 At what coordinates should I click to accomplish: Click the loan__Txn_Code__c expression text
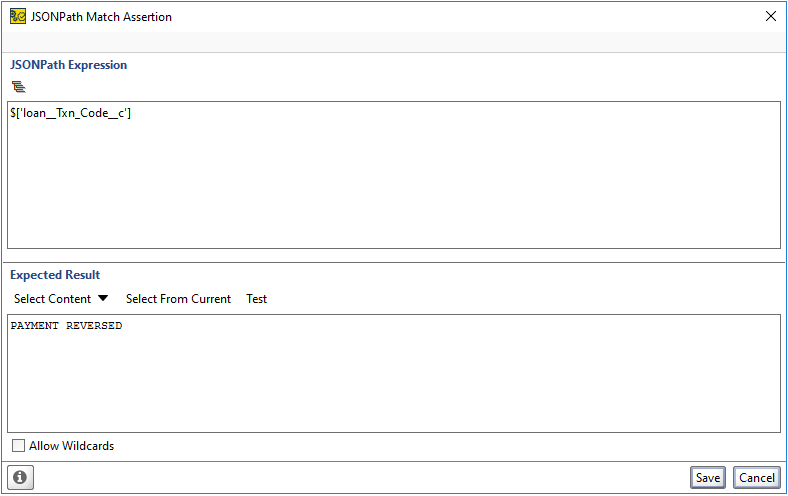click(70, 113)
